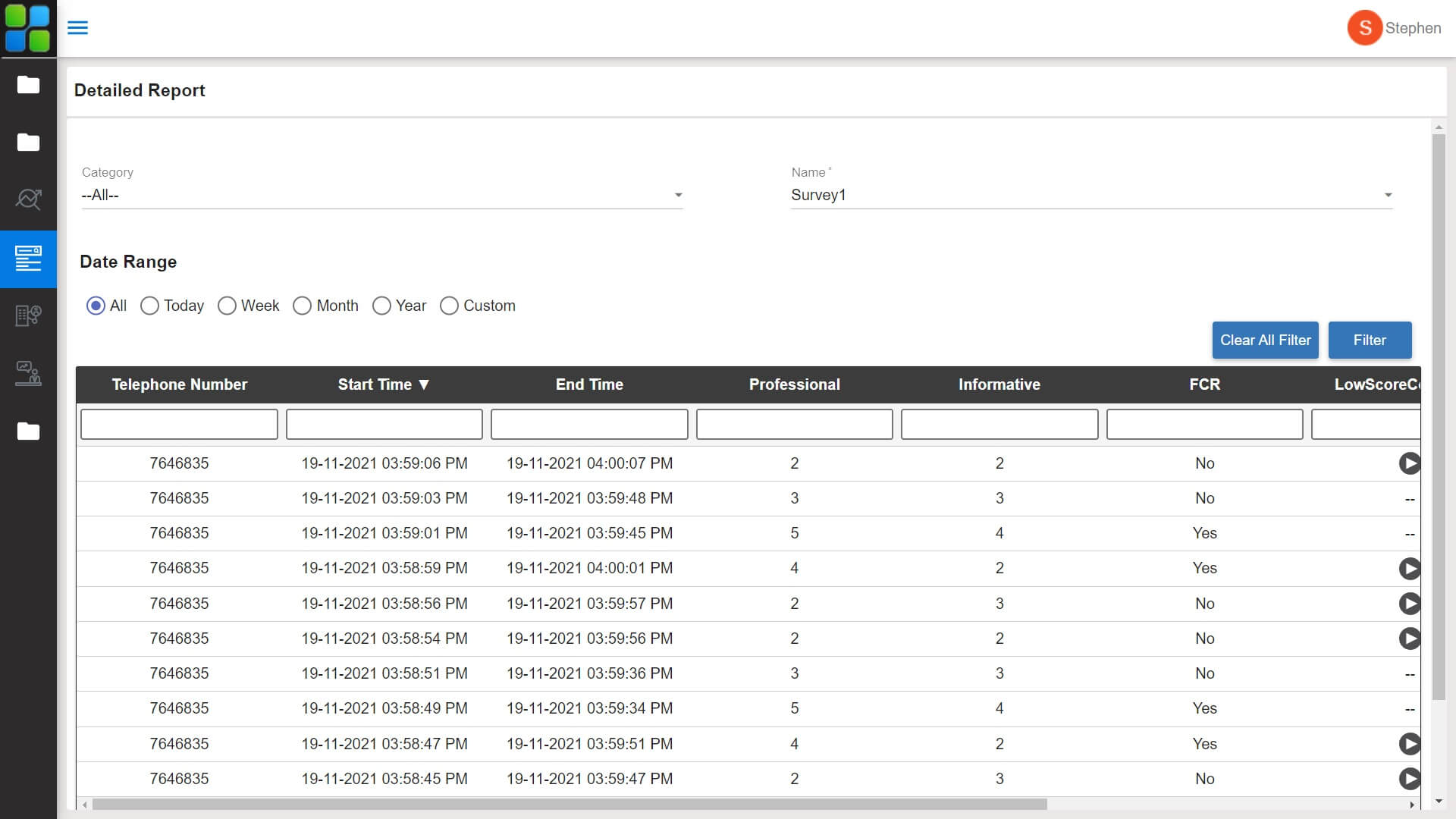Focus the LowScoreC filter input
1456x819 pixels.
[1366, 424]
